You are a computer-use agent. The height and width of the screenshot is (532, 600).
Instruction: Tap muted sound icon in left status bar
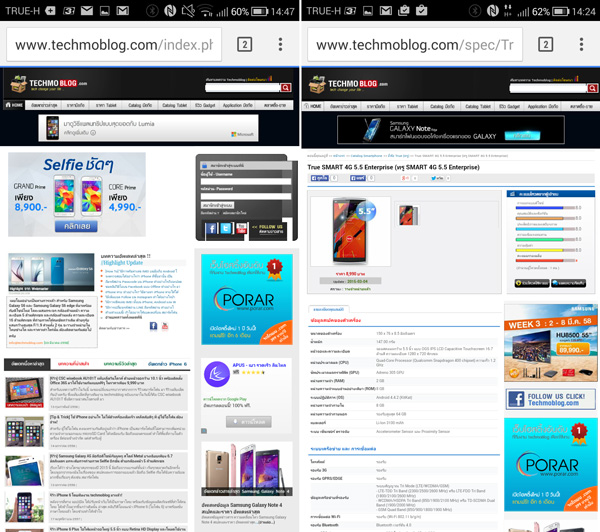[188, 11]
